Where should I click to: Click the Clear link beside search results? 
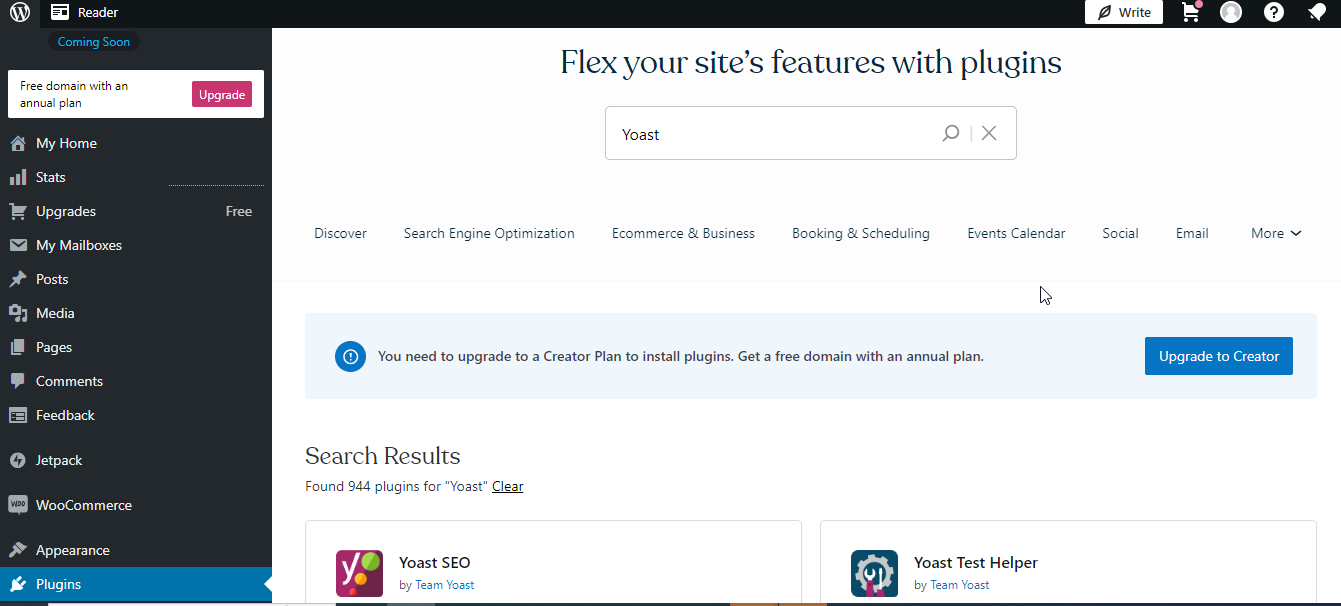tap(508, 486)
